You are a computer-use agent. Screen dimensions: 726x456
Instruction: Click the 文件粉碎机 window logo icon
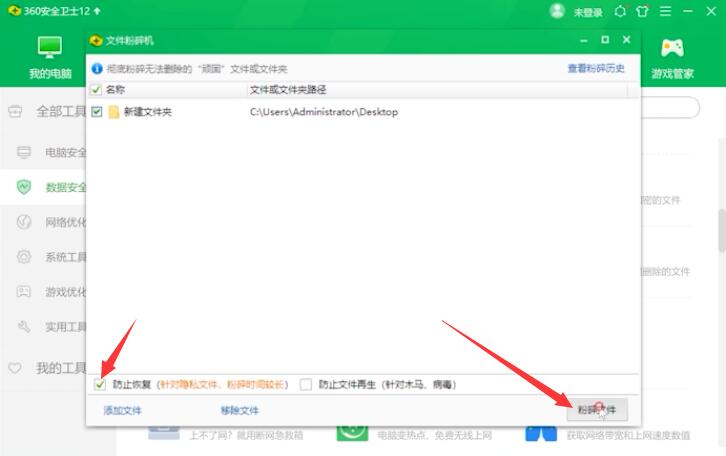click(x=96, y=41)
